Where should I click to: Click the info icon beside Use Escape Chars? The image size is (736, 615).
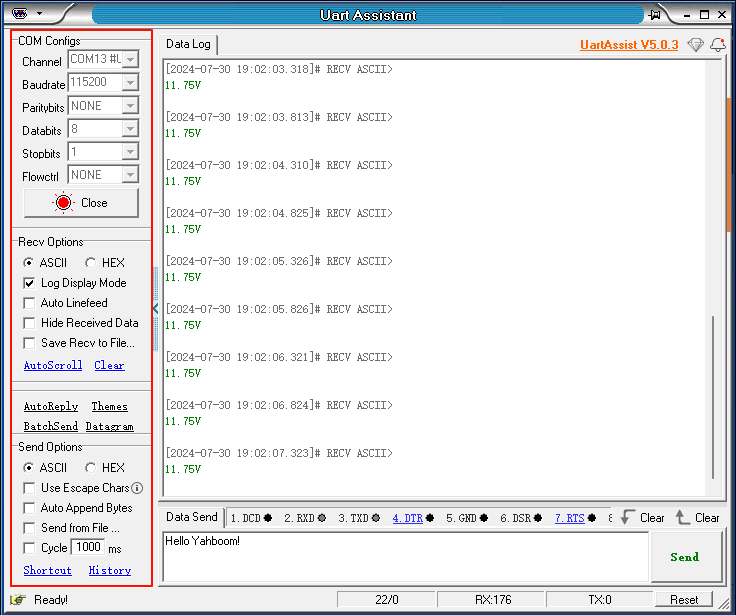pos(137,488)
